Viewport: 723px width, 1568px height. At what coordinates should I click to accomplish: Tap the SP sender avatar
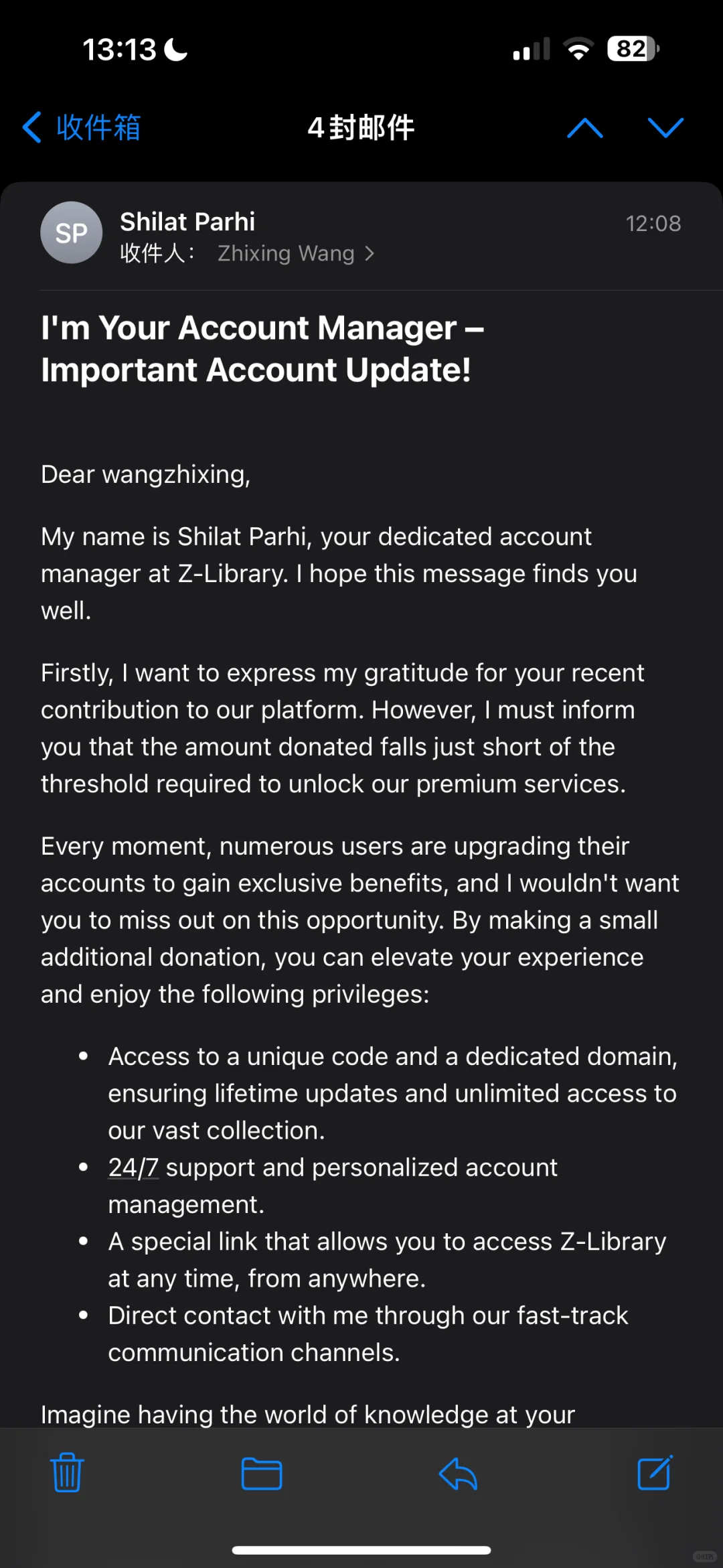[71, 232]
